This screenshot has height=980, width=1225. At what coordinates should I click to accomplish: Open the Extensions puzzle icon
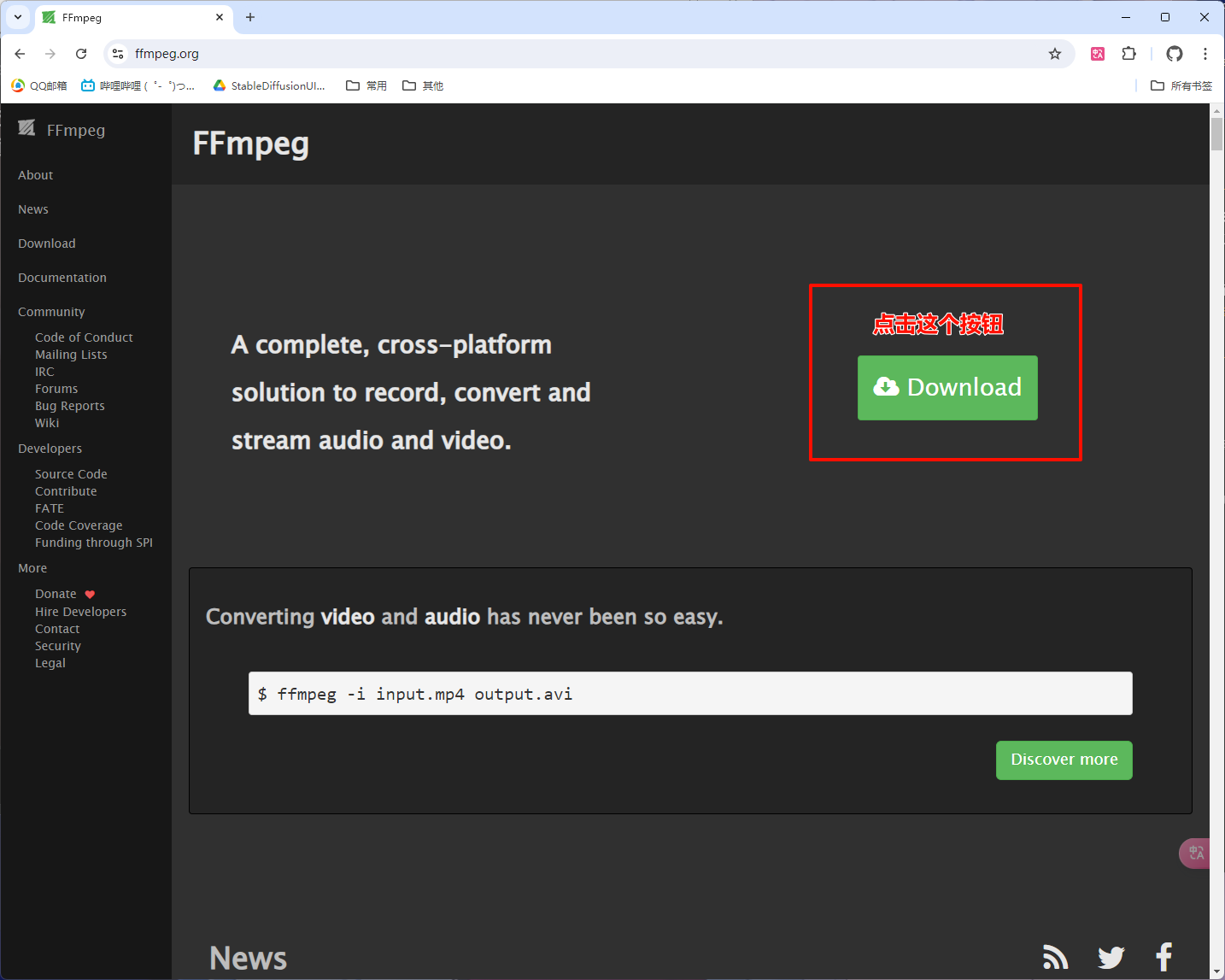tap(1128, 54)
